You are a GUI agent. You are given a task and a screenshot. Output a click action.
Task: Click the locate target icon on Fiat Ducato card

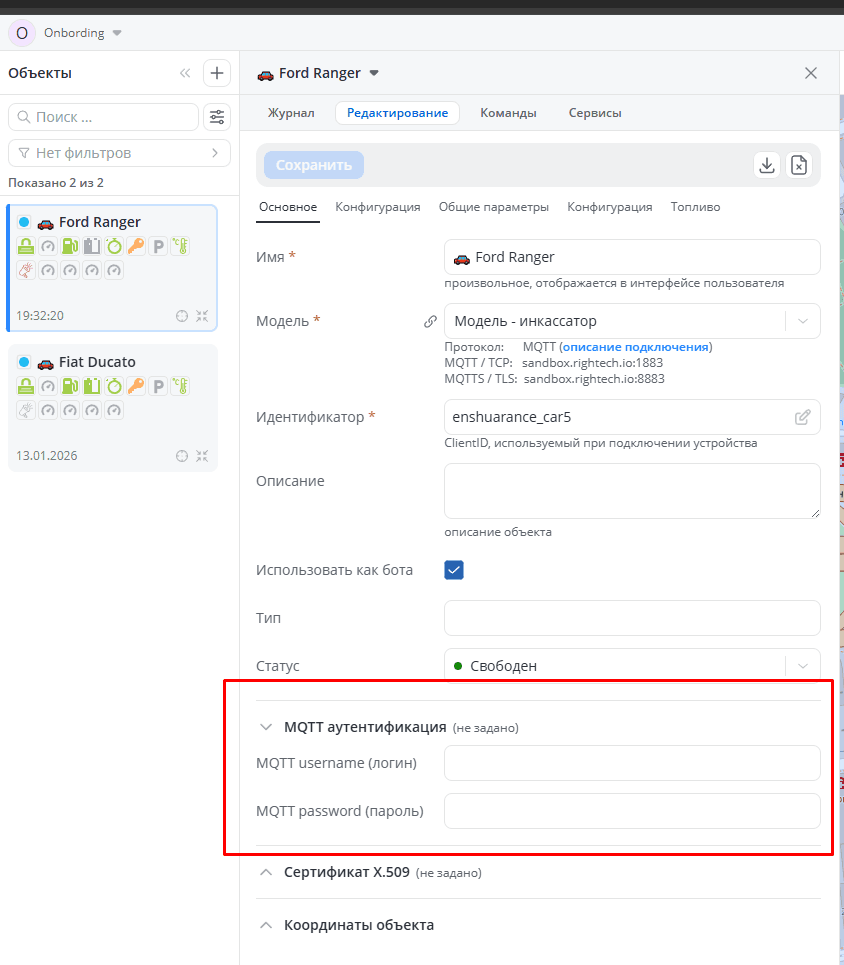pyautogui.click(x=182, y=456)
